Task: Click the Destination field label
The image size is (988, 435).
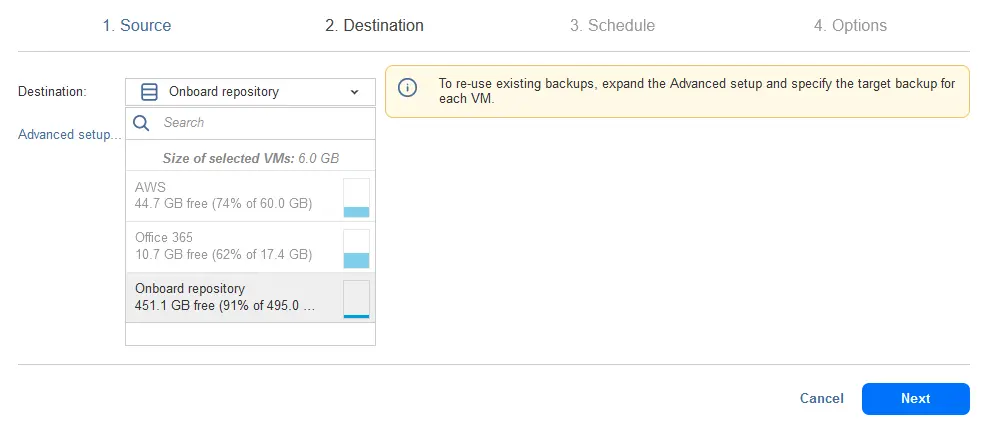Action: pos(52,92)
